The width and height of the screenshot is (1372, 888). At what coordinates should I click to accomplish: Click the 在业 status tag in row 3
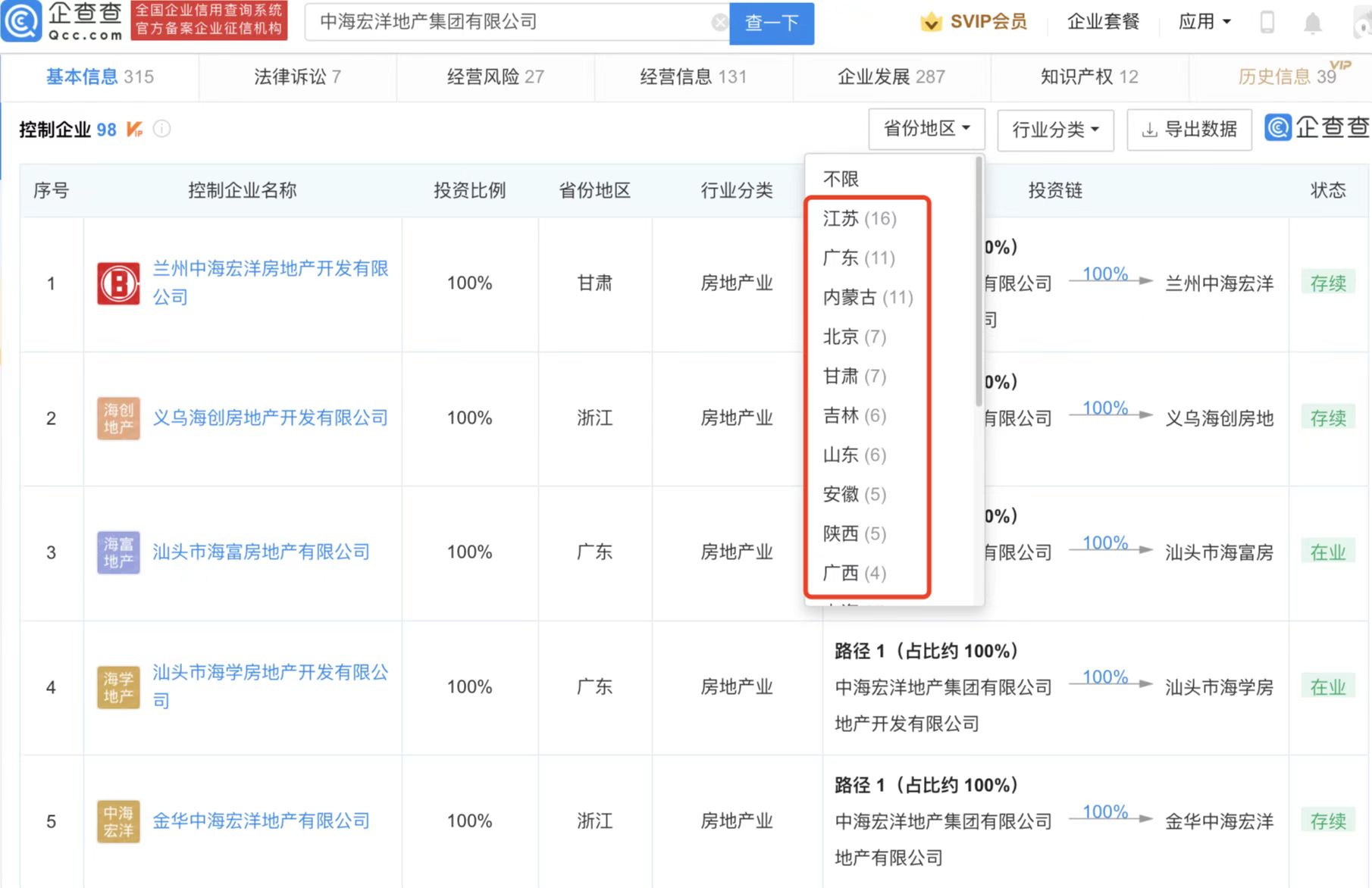click(x=1328, y=552)
